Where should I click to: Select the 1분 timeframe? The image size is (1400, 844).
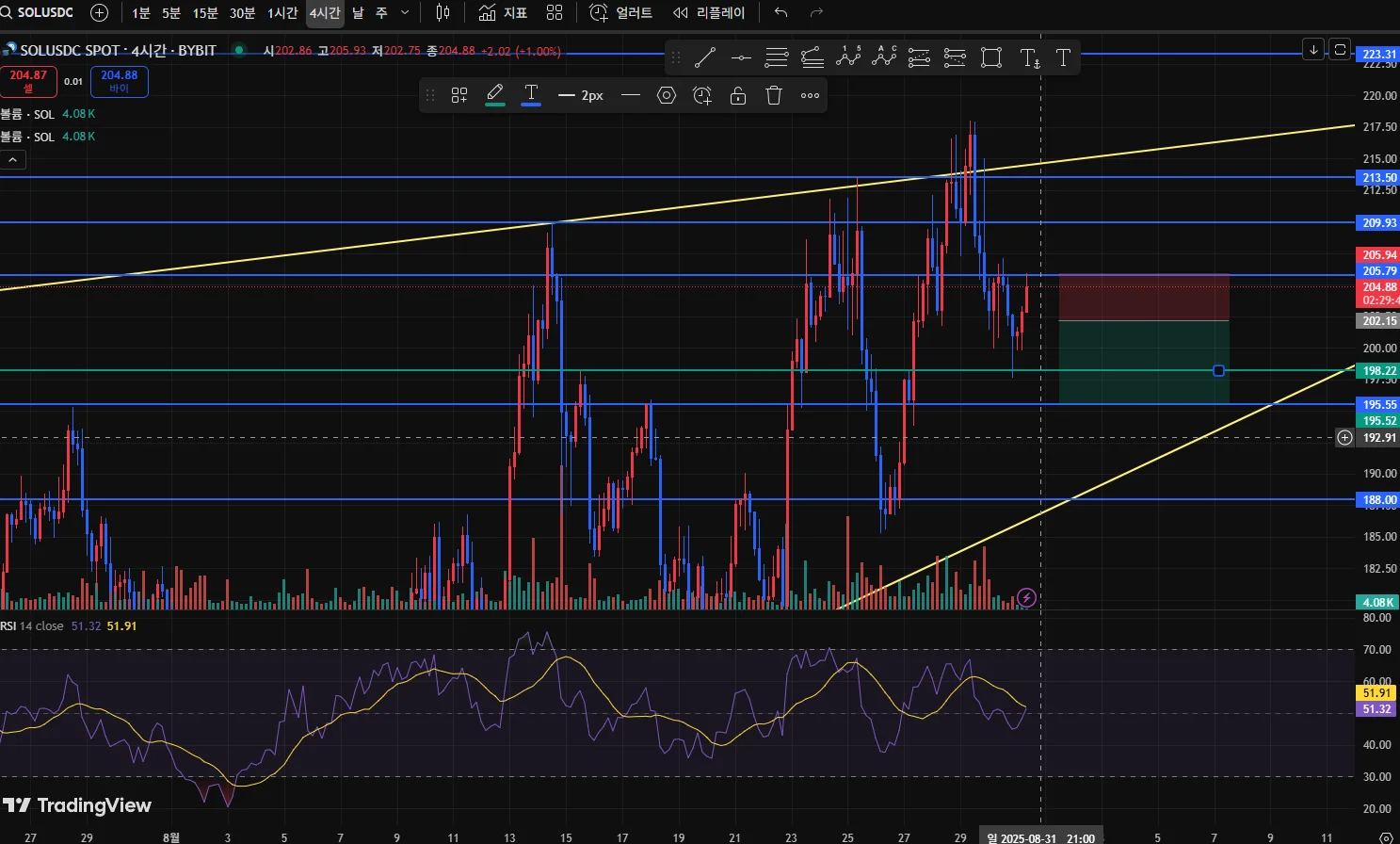[x=141, y=12]
